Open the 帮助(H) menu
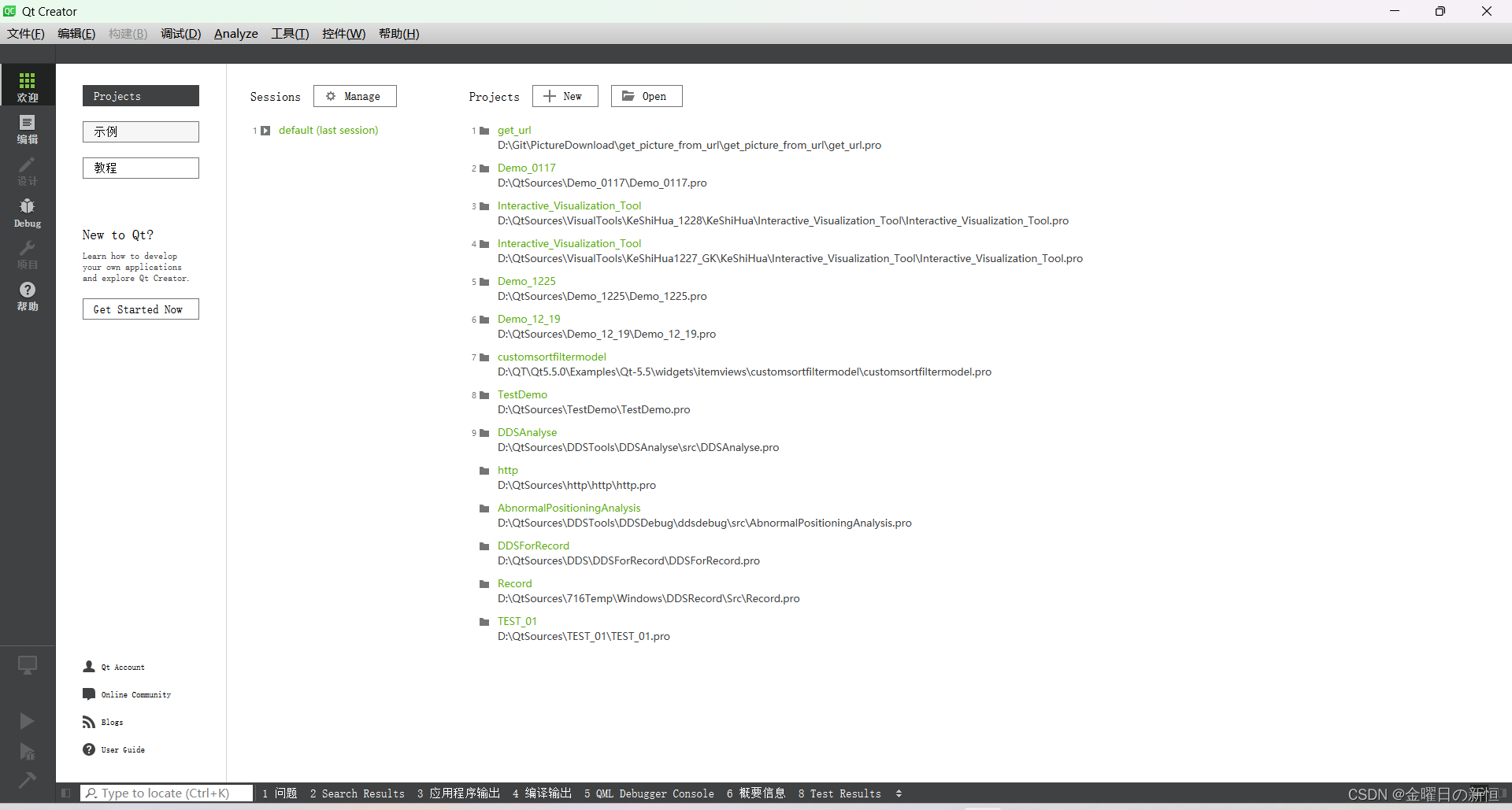Image resolution: width=1512 pixels, height=810 pixels. pos(398,34)
